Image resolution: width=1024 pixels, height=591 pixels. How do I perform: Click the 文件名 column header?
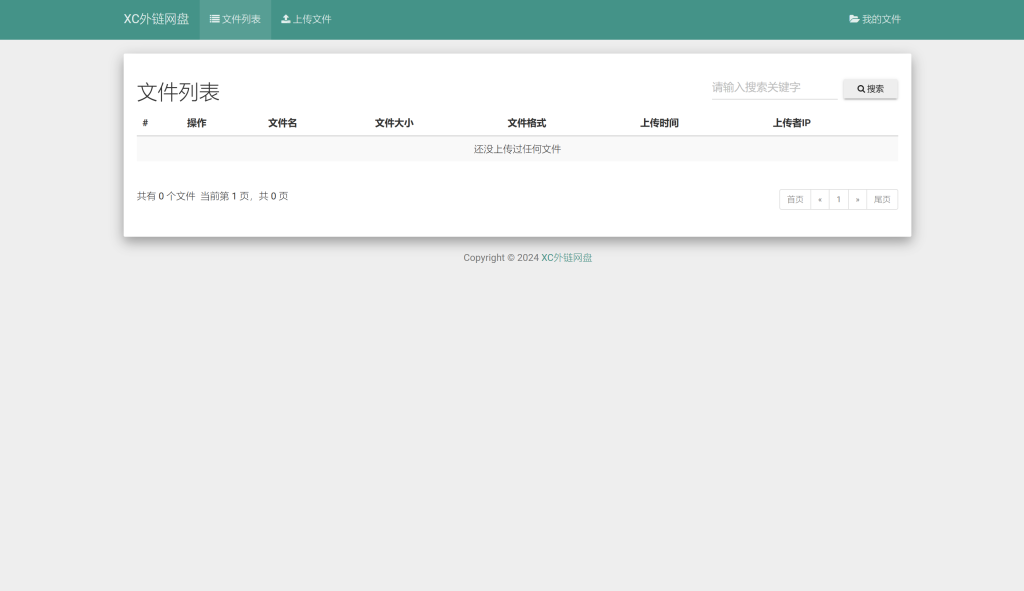281,122
